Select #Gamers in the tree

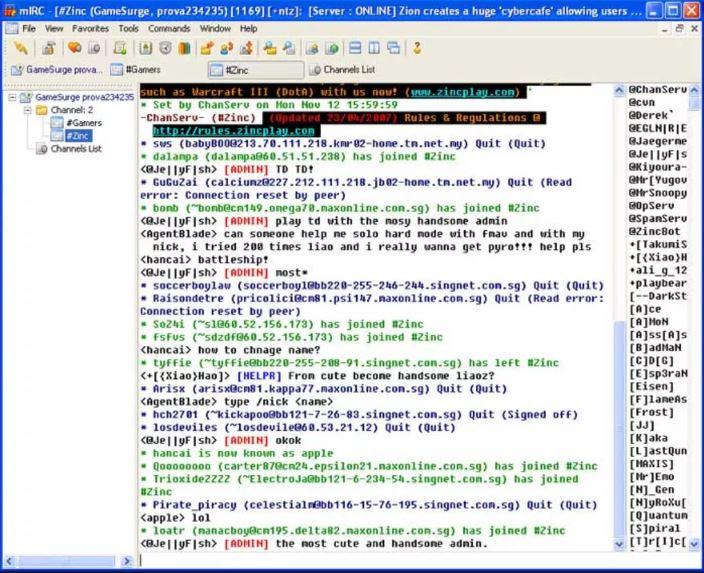point(84,123)
